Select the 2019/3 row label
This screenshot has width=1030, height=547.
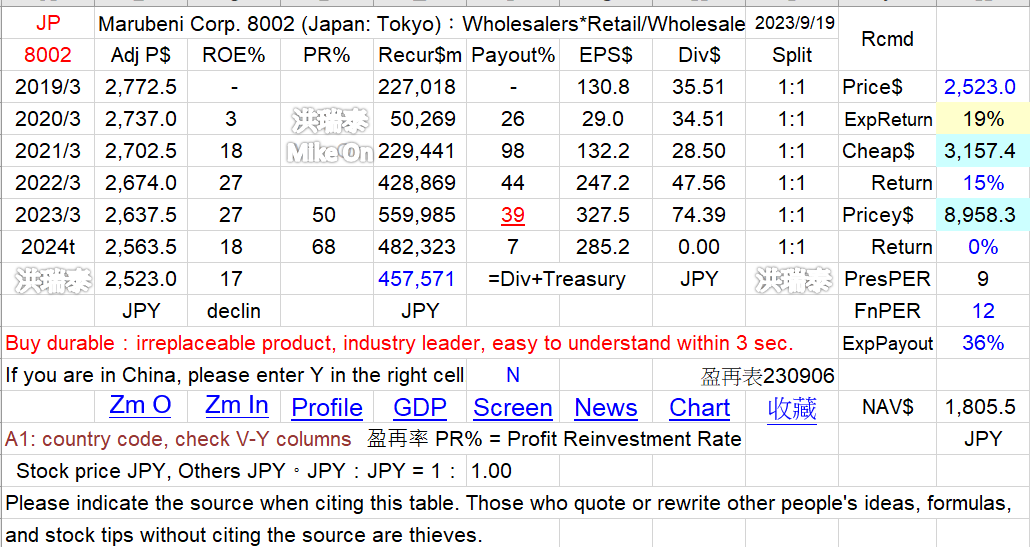tap(47, 87)
